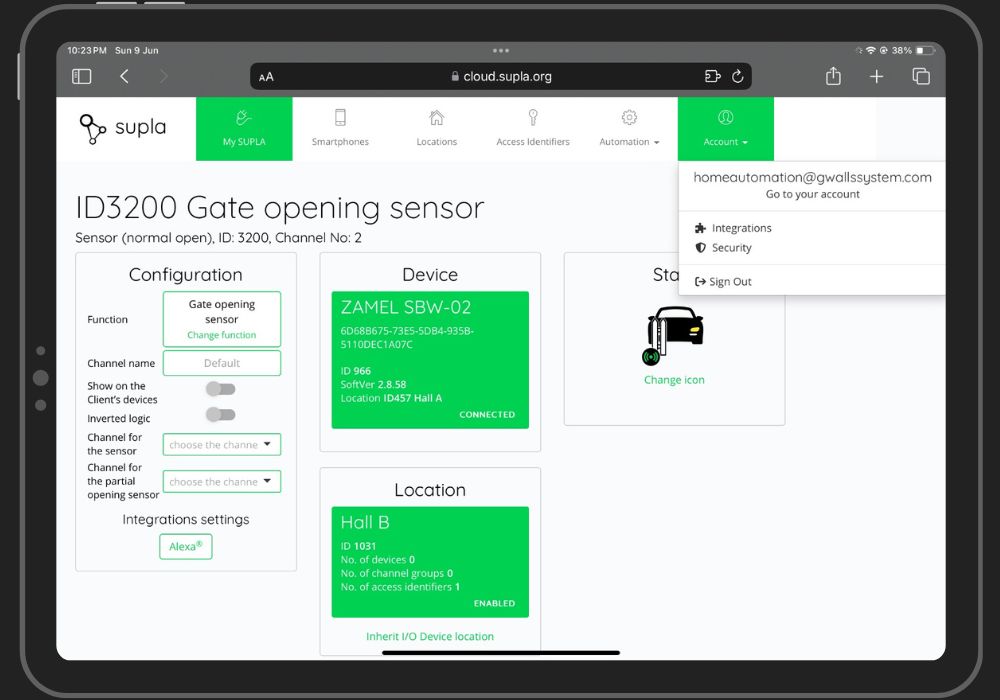The image size is (1000, 700).
Task: Open Safari sidebar panel icon
Action: 82,77
